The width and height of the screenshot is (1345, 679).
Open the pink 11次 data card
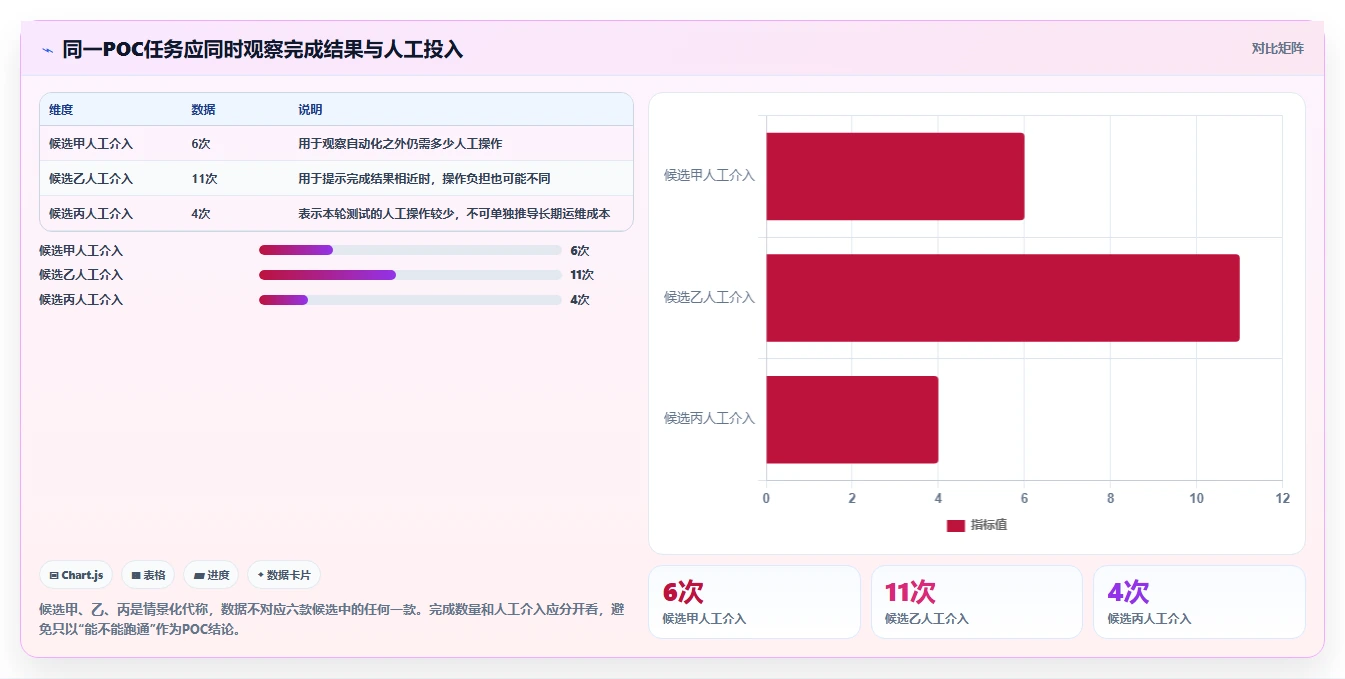[977, 602]
